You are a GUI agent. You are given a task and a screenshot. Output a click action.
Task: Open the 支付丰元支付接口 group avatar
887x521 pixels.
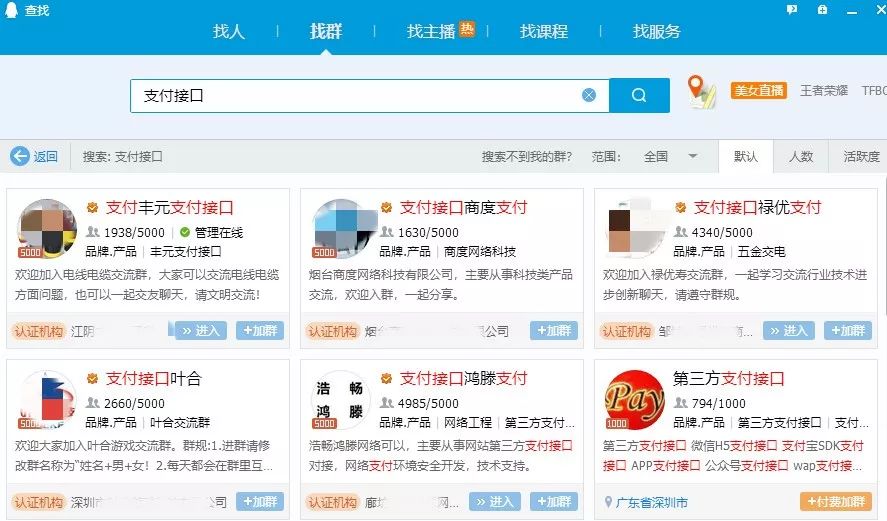(48, 228)
